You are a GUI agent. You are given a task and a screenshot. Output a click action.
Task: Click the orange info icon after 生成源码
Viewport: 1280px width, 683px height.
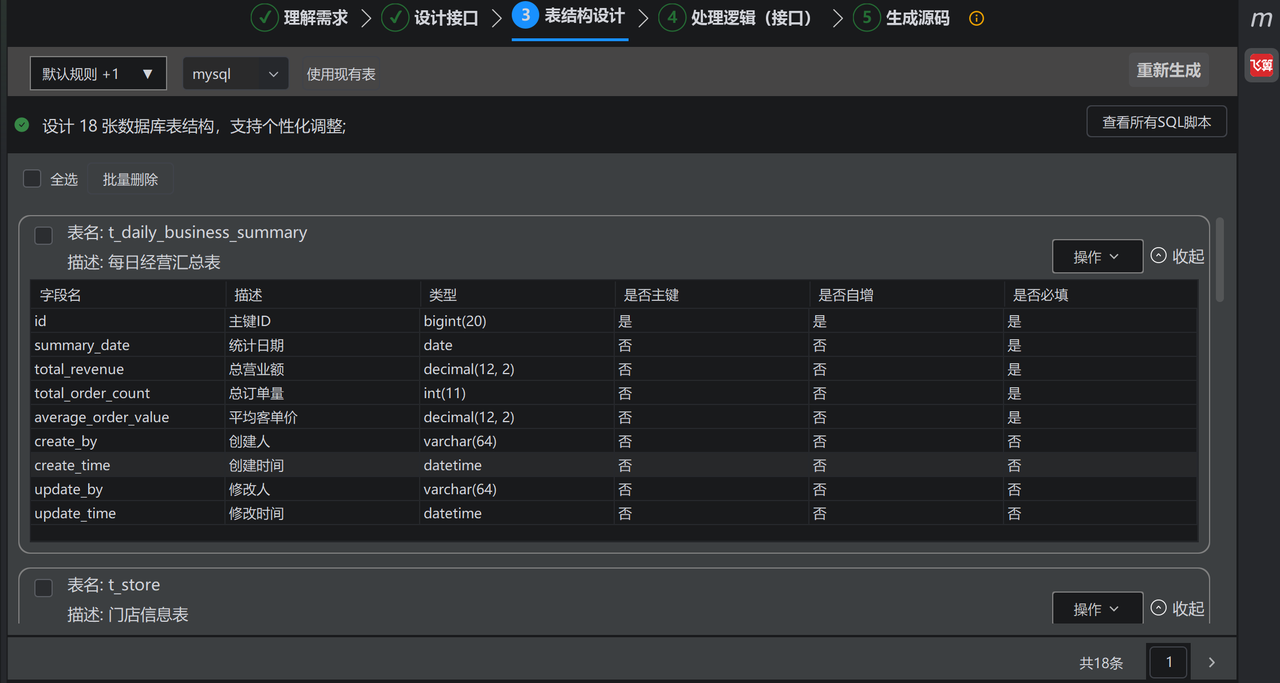coord(977,18)
